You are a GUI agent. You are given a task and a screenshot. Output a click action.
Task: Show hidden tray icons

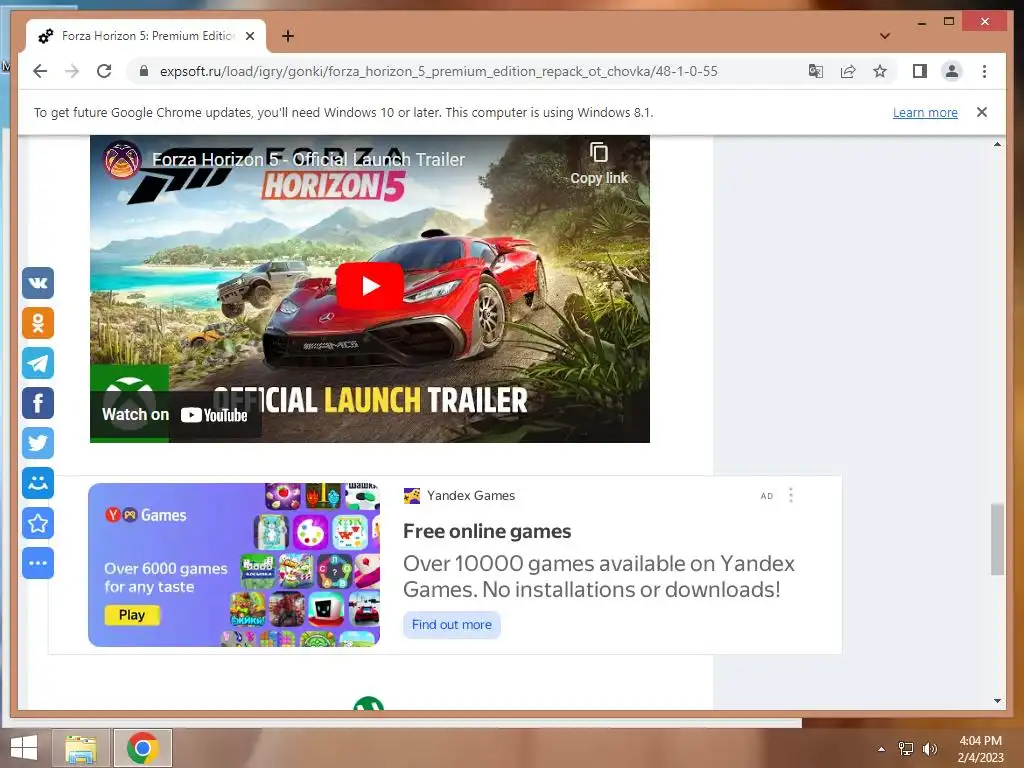coord(881,749)
